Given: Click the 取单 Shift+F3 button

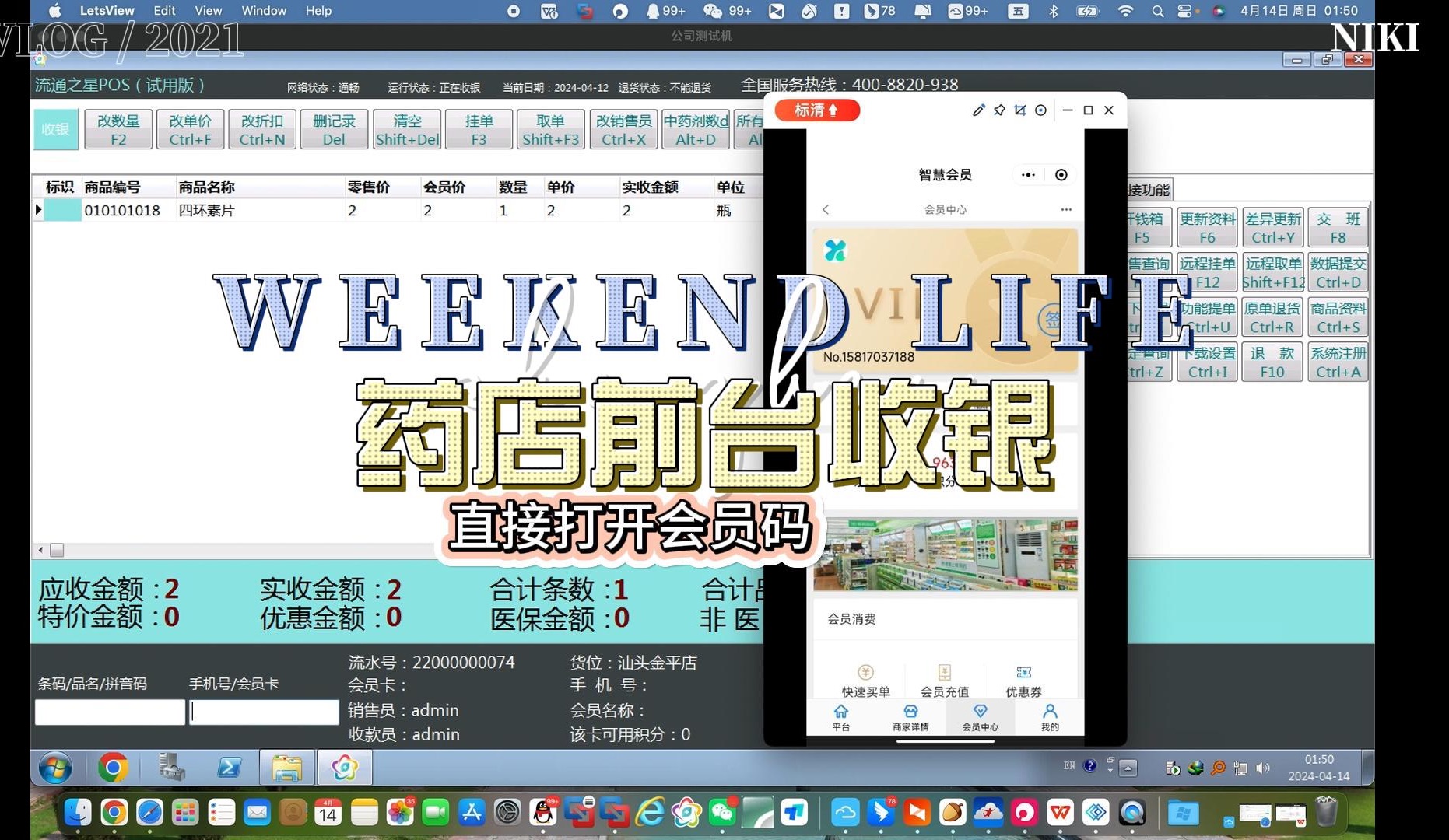Looking at the screenshot, I should click(550, 129).
